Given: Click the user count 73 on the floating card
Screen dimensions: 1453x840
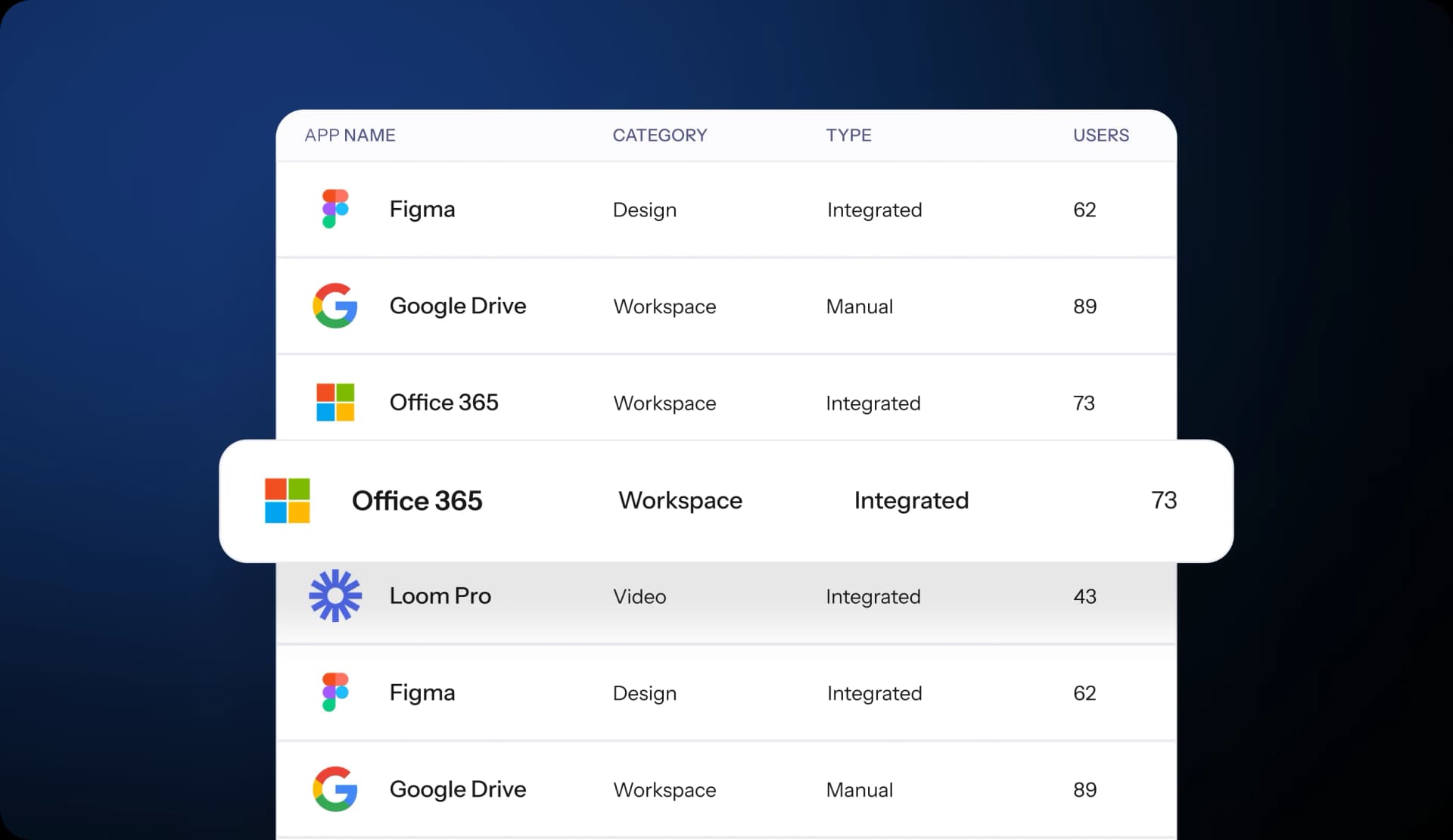Looking at the screenshot, I should click(1164, 500).
